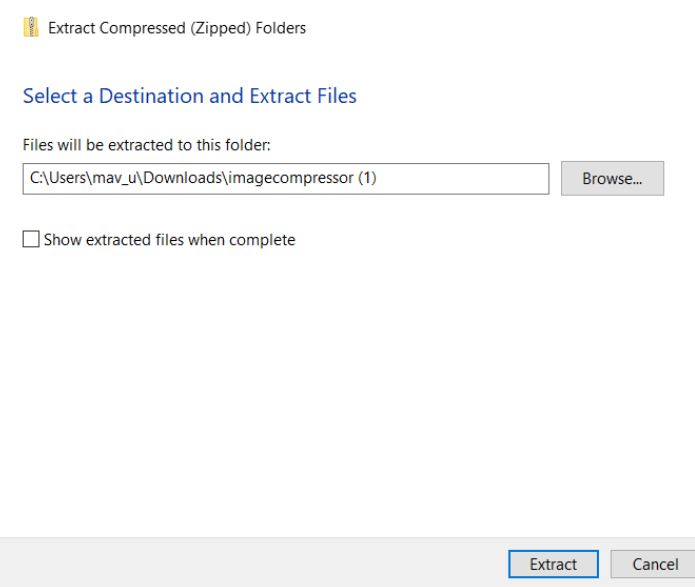This screenshot has height=587, width=695.
Task: Focus the destination folder path field
Action: click(x=286, y=179)
